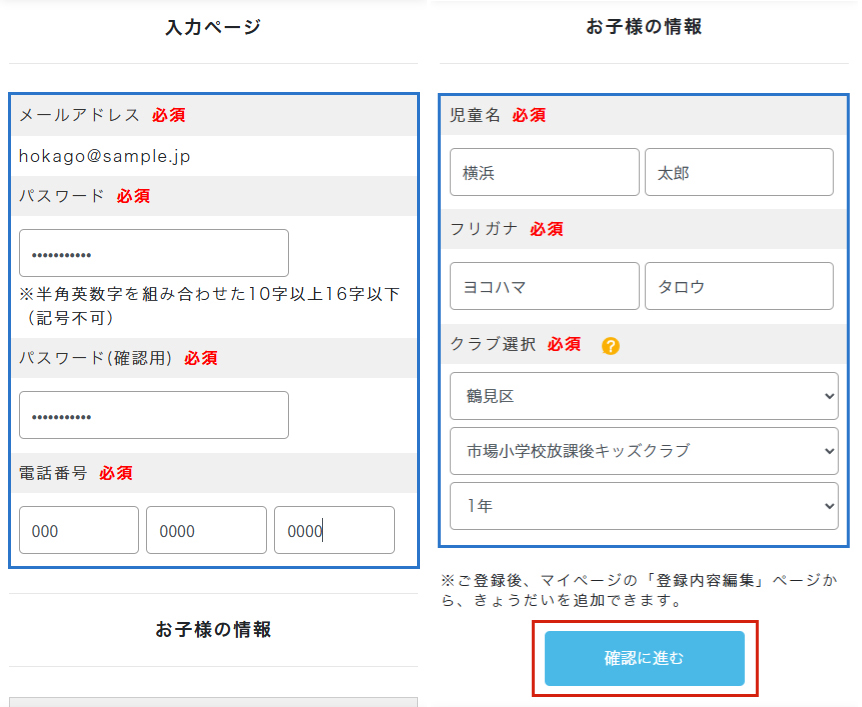This screenshot has width=862, height=707.
Task: Select the first phone number field 000
Action: click(x=79, y=530)
